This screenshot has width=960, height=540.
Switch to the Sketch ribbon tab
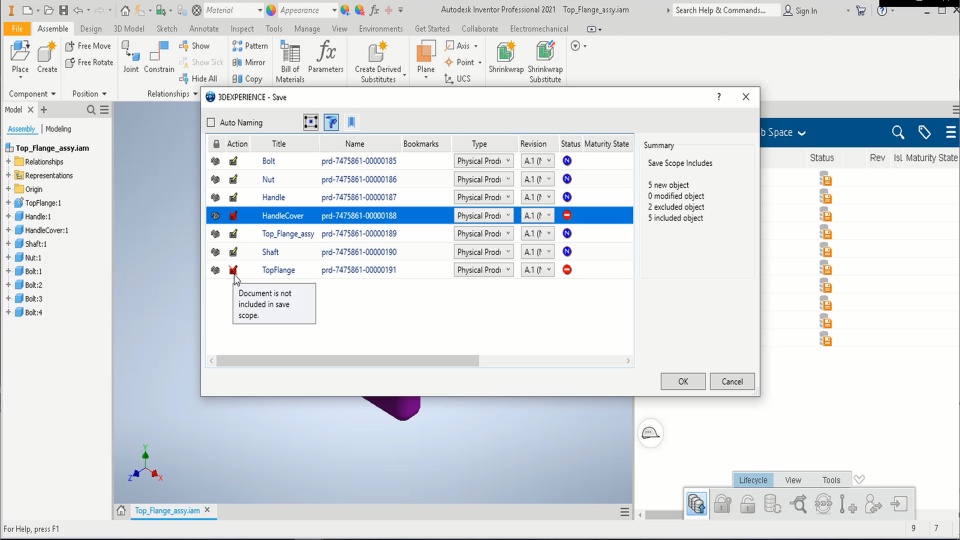(x=167, y=29)
